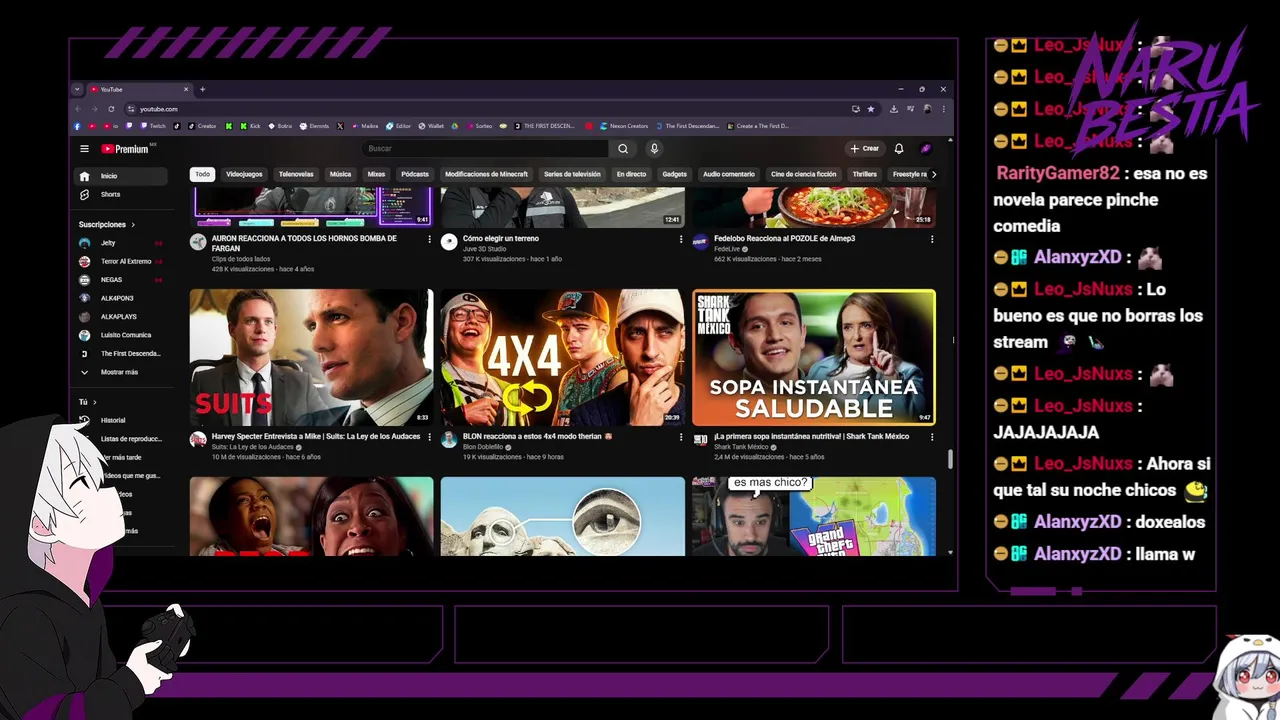Open ALKAPLAYS subscription channel
The height and width of the screenshot is (720, 1280).
122,317
